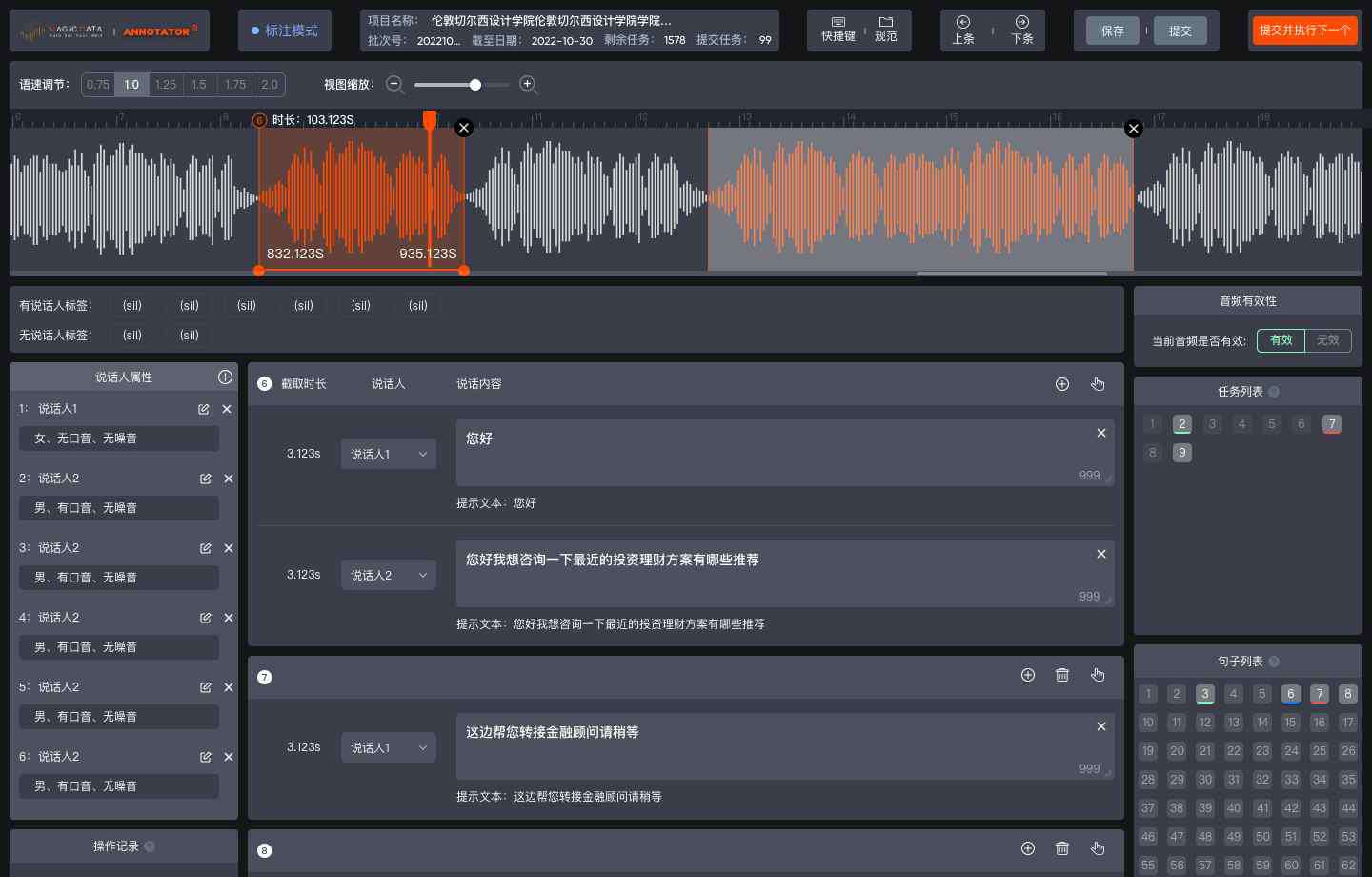Mark audio as invalid (无效)
The height and width of the screenshot is (877, 1372).
[1327, 340]
